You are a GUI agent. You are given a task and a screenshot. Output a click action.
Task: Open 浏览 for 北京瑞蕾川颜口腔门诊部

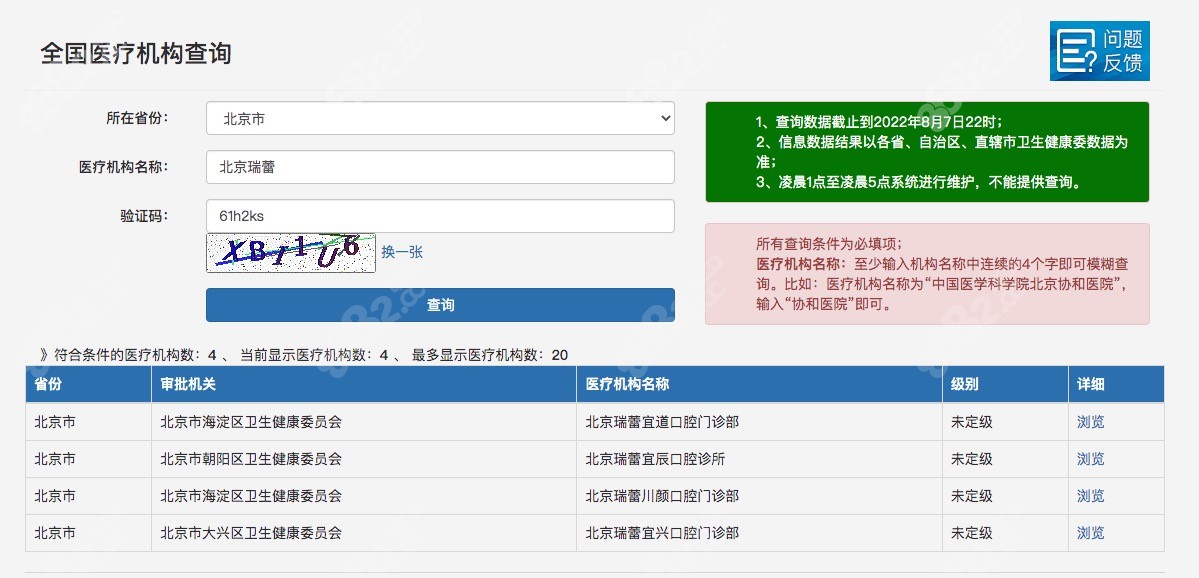pos(1089,496)
